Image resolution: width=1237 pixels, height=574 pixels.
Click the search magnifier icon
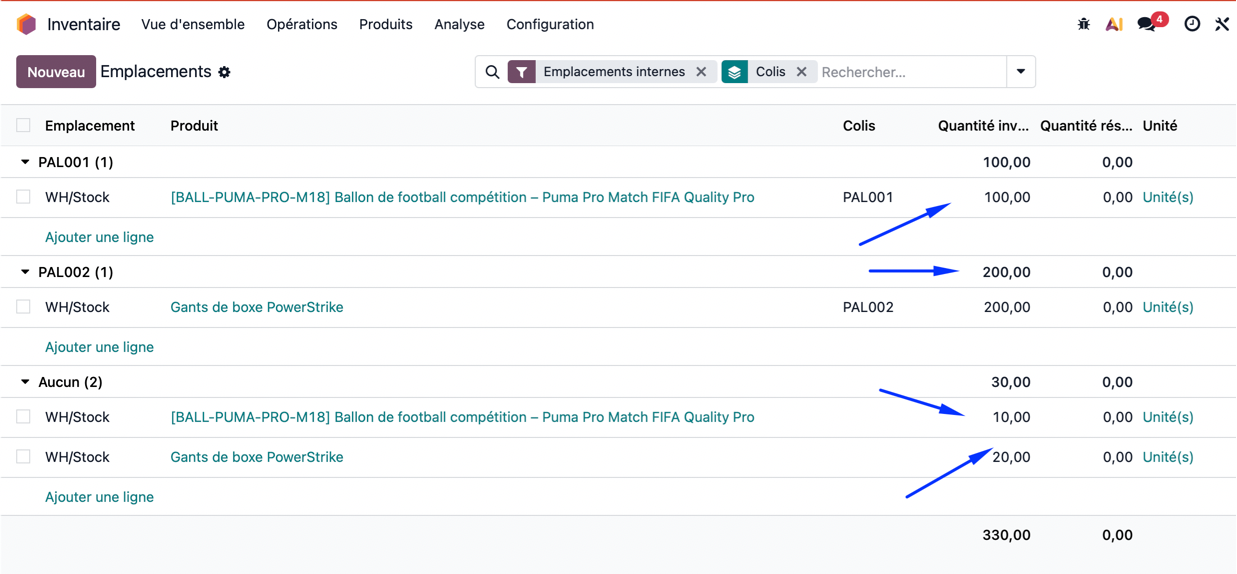tap(492, 72)
